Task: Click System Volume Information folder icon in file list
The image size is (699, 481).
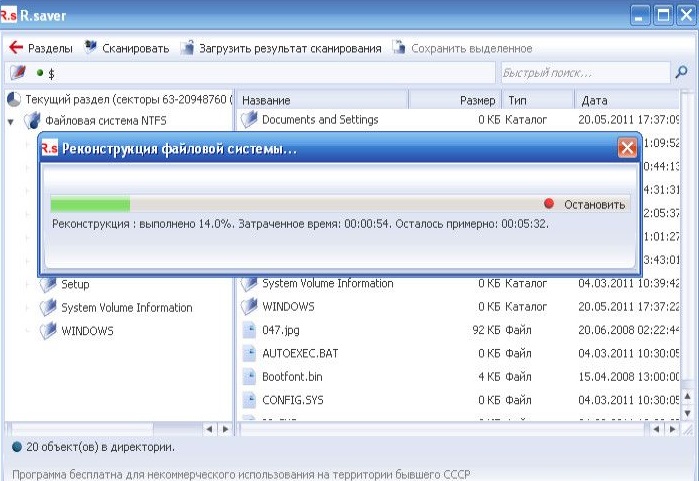Action: tap(249, 283)
